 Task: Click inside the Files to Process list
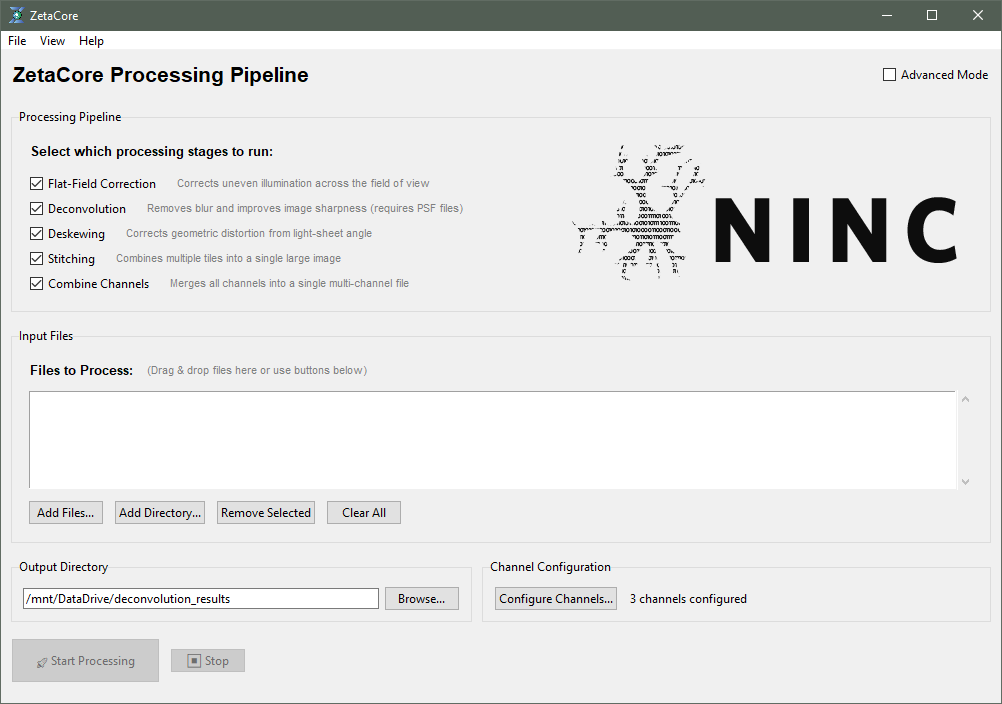pos(490,440)
